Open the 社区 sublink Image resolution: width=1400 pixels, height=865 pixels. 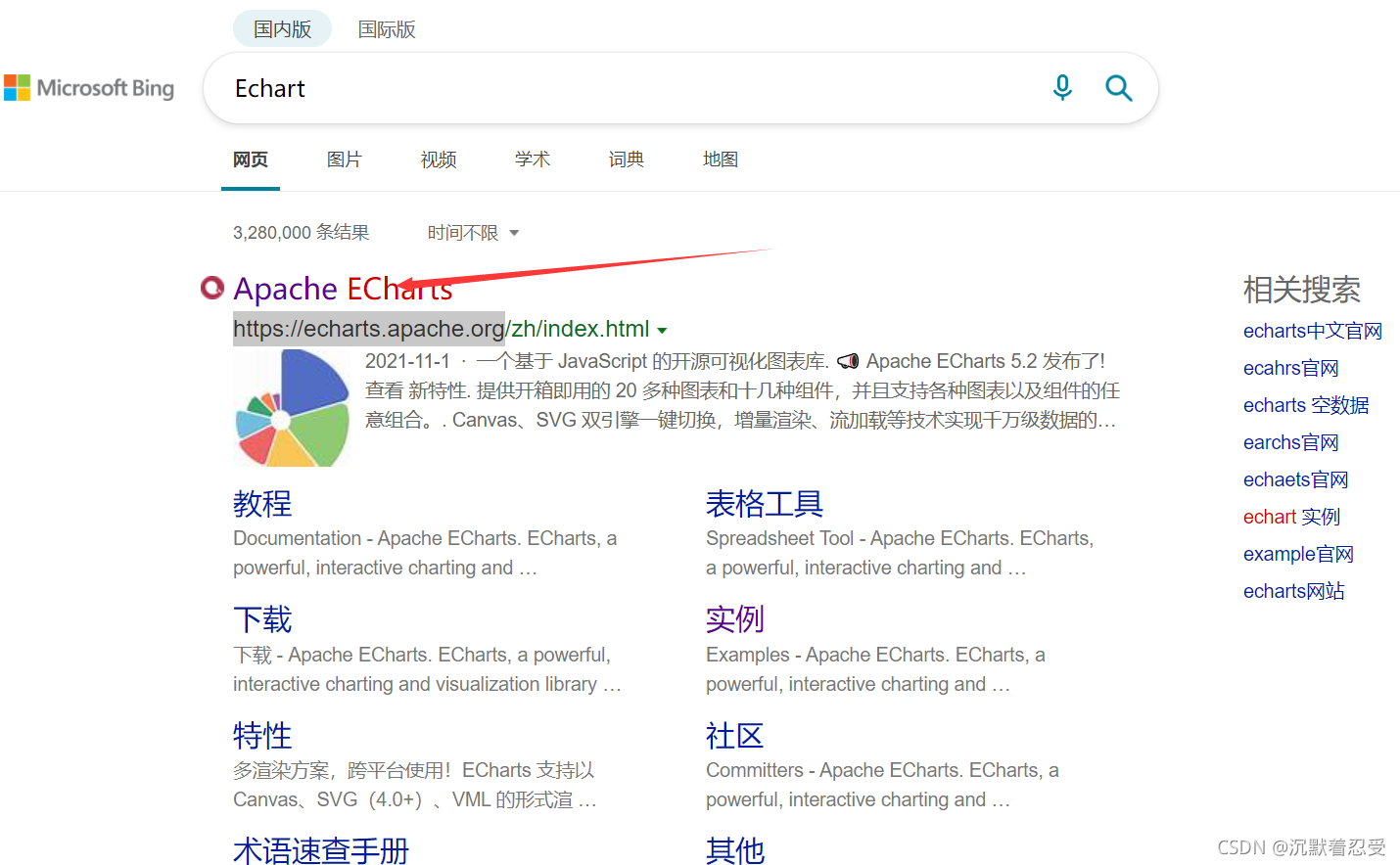click(x=735, y=736)
